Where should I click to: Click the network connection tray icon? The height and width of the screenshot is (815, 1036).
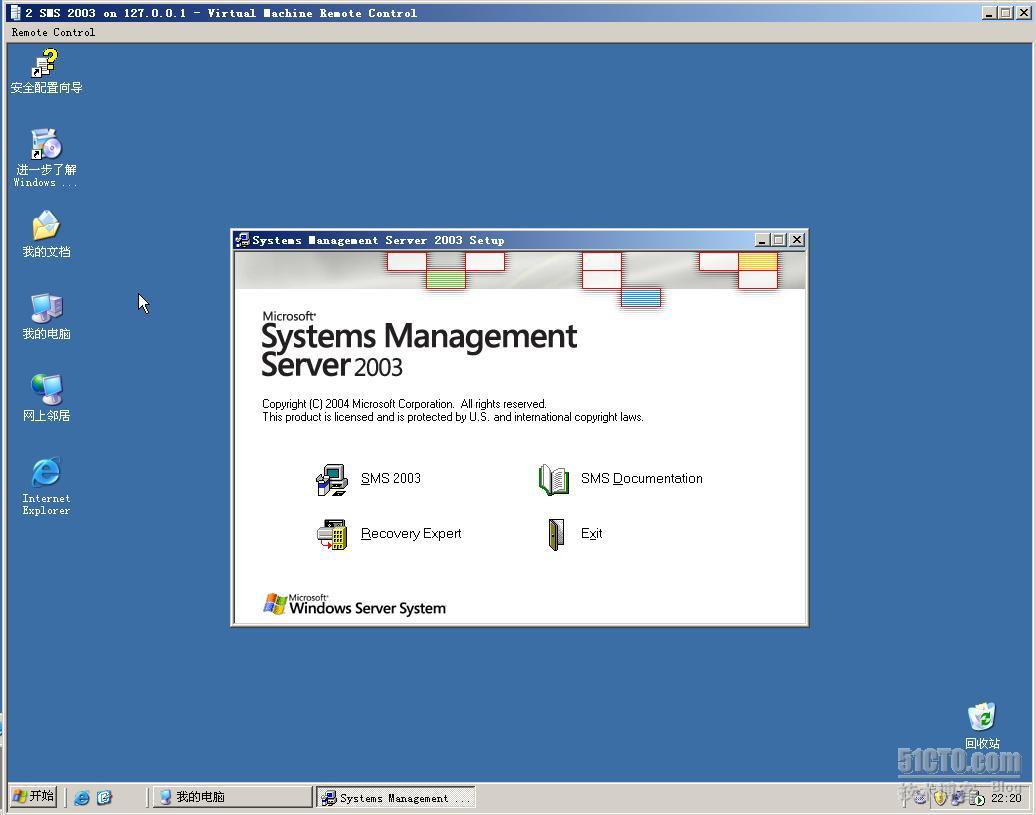pyautogui.click(x=957, y=798)
